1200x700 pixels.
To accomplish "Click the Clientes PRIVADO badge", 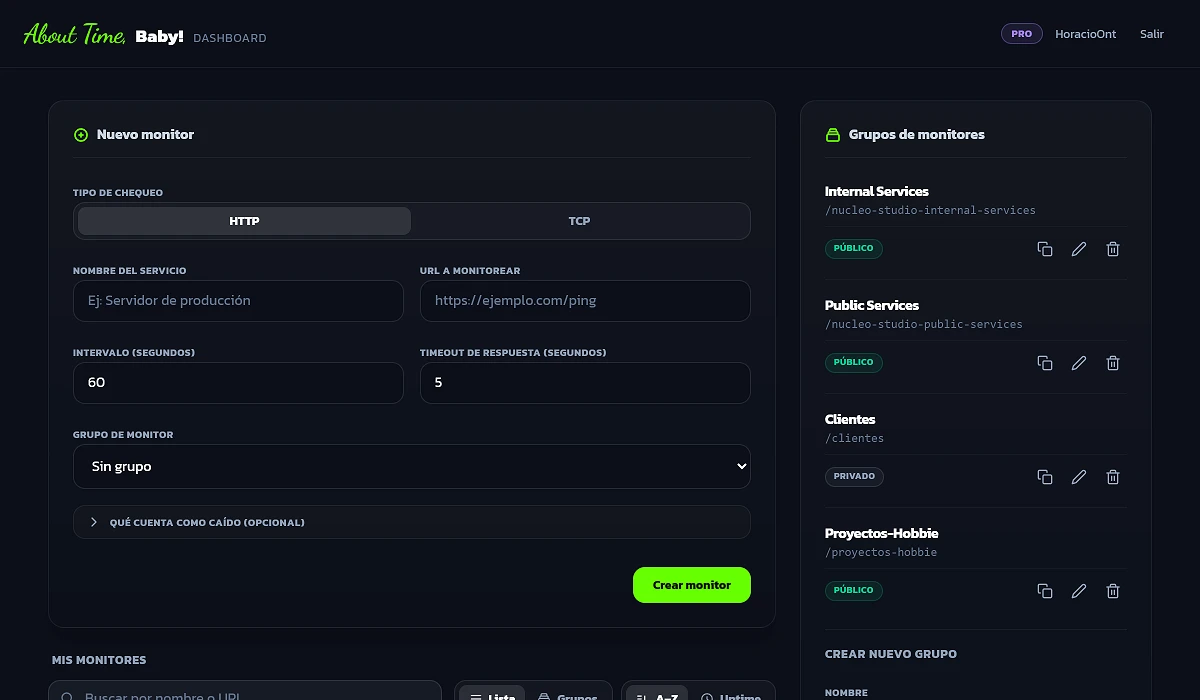I will tap(854, 476).
